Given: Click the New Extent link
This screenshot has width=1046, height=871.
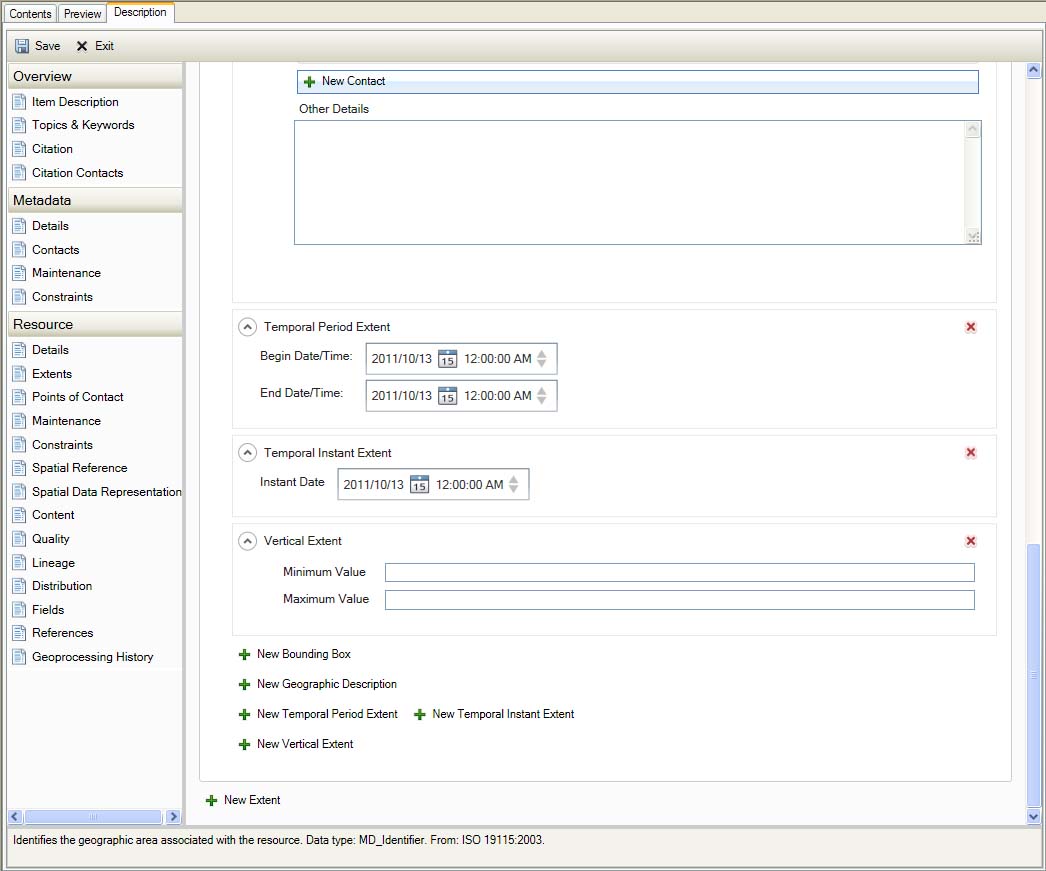Looking at the screenshot, I should pyautogui.click(x=251, y=800).
